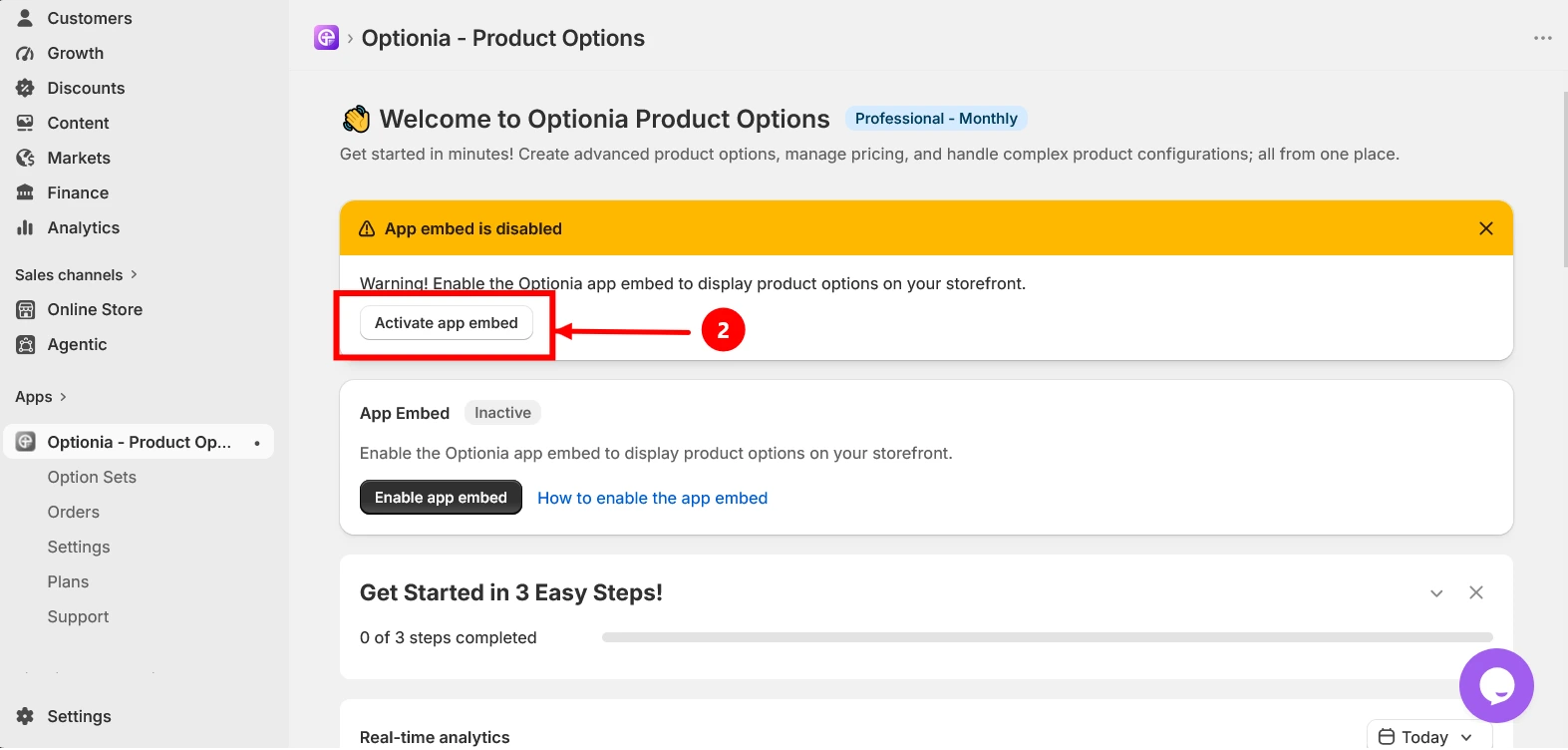
Task: Click Activate app embed button
Action: point(446,323)
